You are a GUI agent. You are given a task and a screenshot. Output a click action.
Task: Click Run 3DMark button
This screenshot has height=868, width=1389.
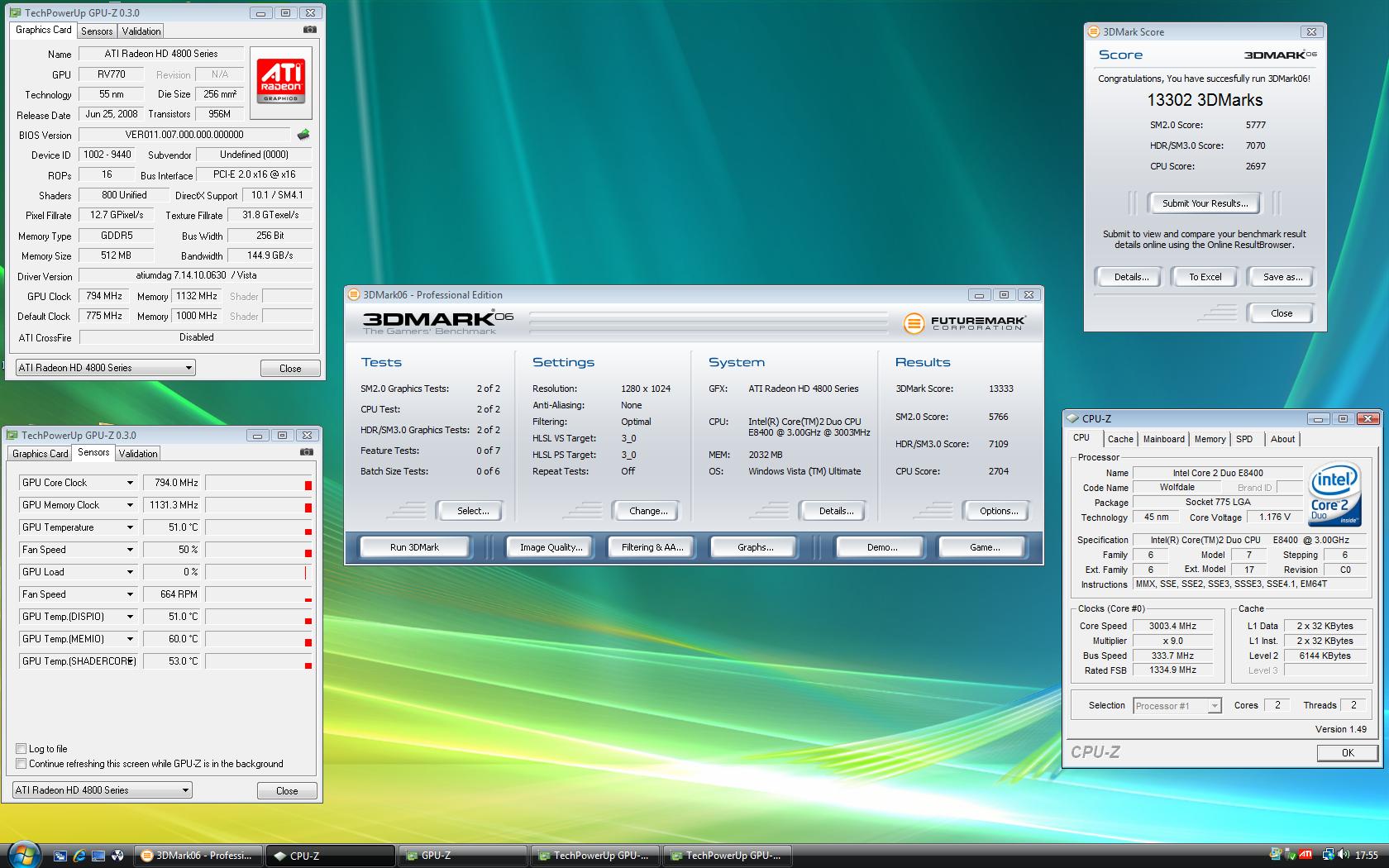coord(414,547)
